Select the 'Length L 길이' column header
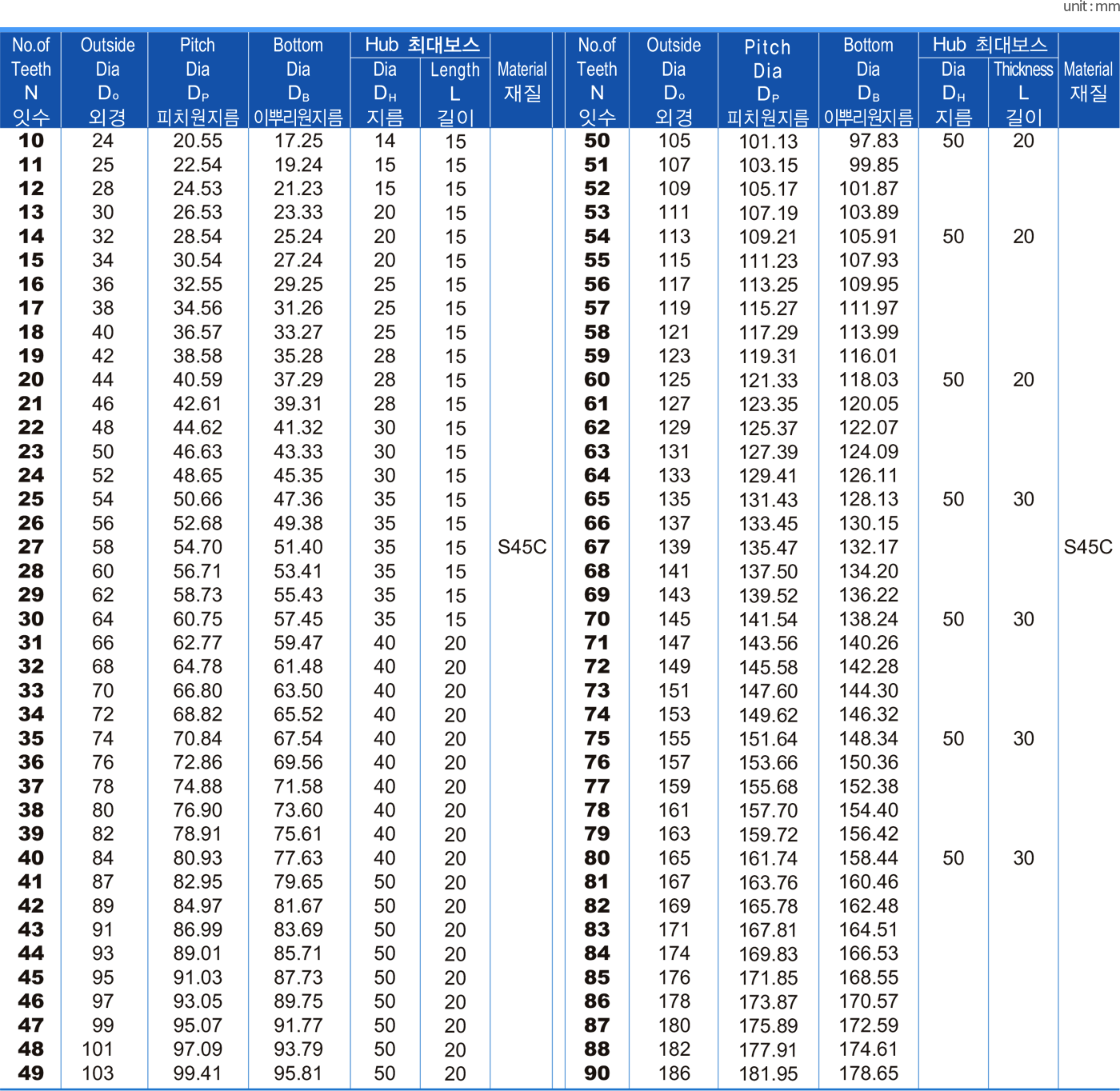1120x1091 pixels. [454, 93]
